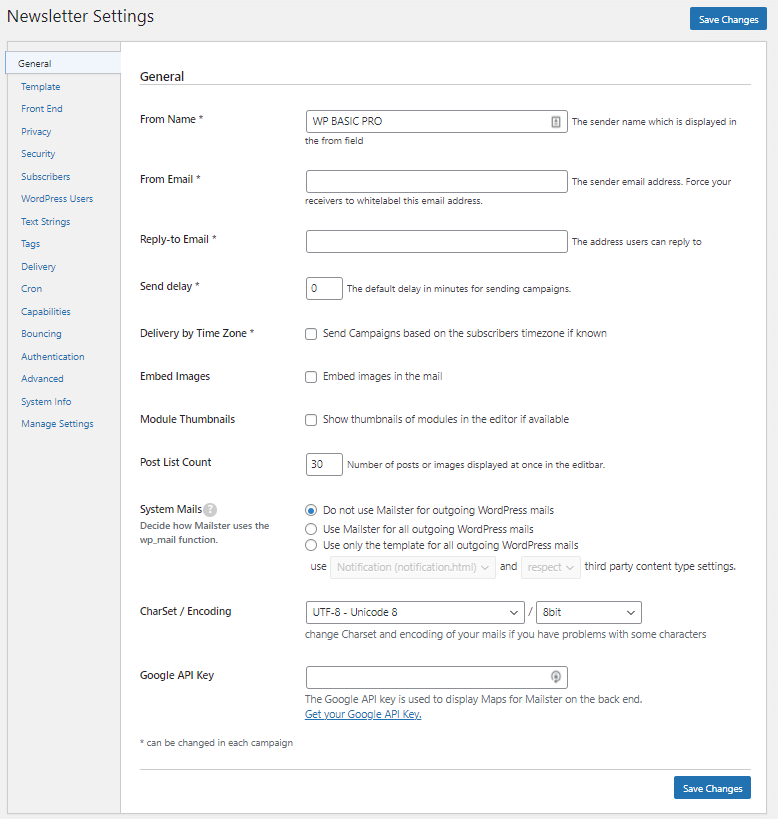Click the key icon in Google API Key field
This screenshot has height=819, width=778.
coord(556,678)
